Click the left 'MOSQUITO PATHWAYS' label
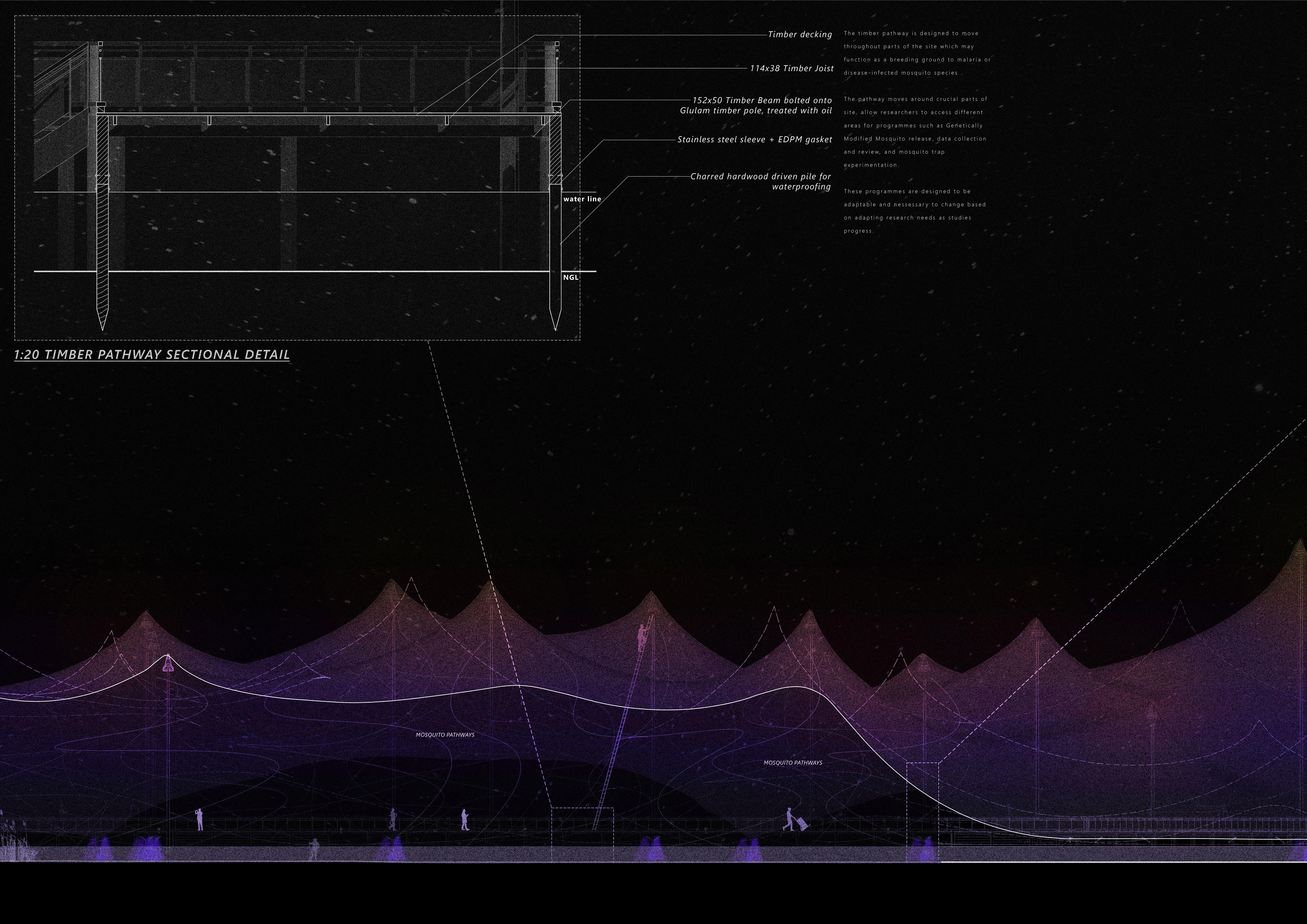This screenshot has height=924, width=1307. click(x=445, y=735)
